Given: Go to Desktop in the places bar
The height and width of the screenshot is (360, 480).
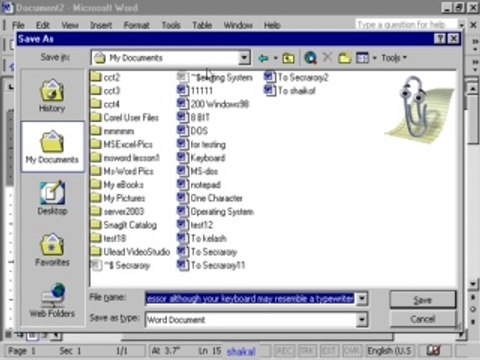Looking at the screenshot, I should coord(52,198).
